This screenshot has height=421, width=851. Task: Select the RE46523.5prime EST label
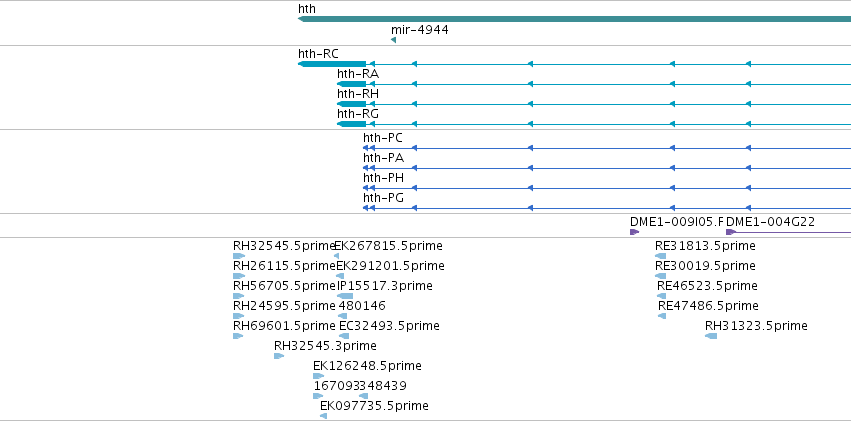coord(707,286)
